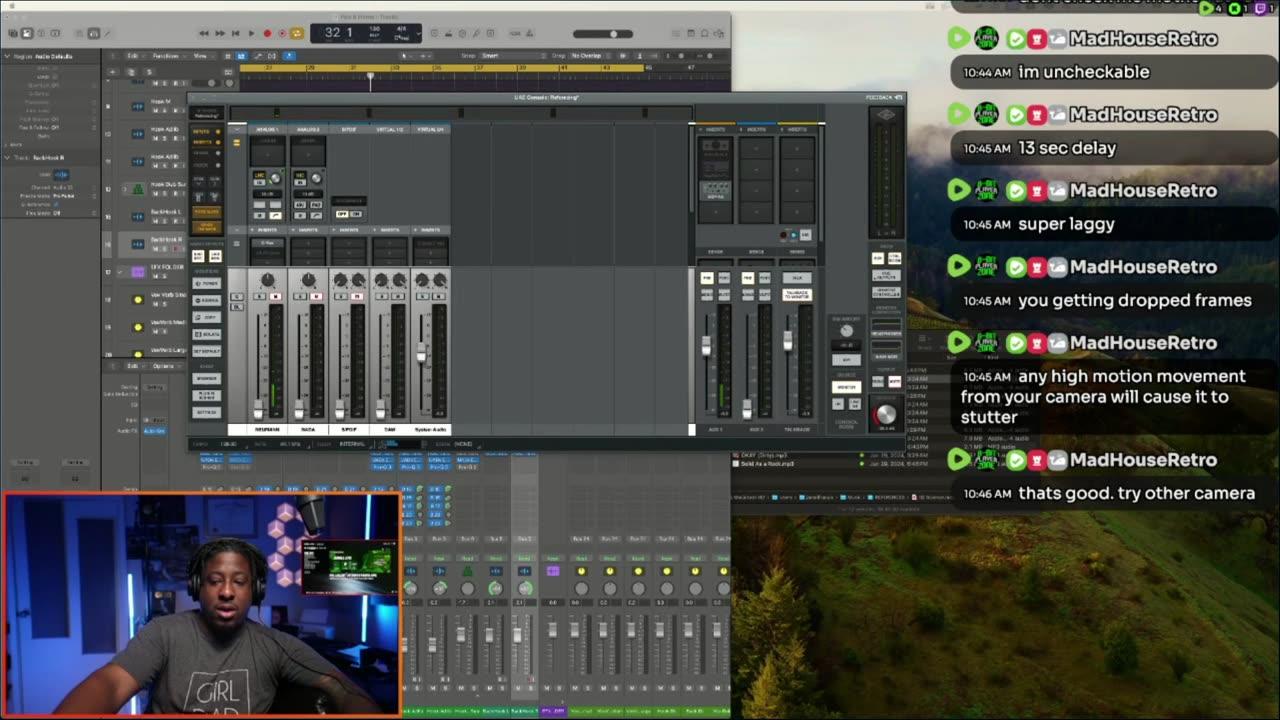Open the Analog 1 Unison insert slot

coord(267,153)
